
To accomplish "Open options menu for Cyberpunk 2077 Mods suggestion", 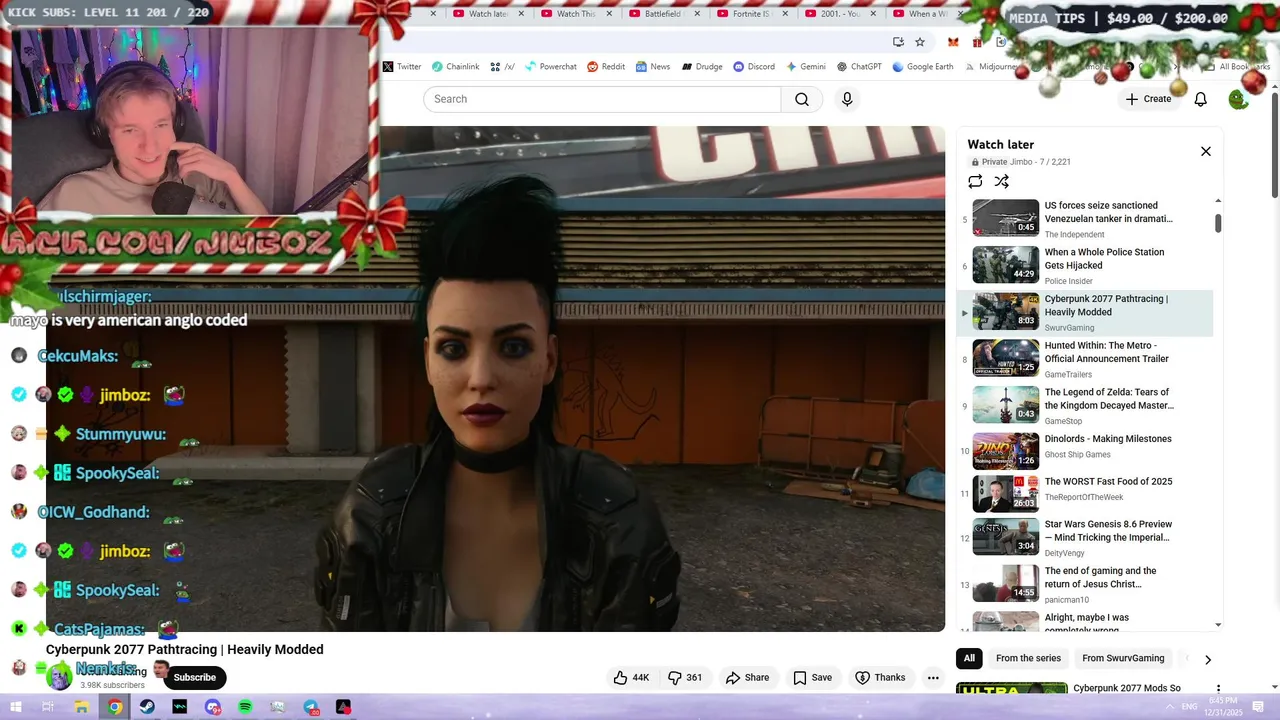I will click(x=1218, y=689).
